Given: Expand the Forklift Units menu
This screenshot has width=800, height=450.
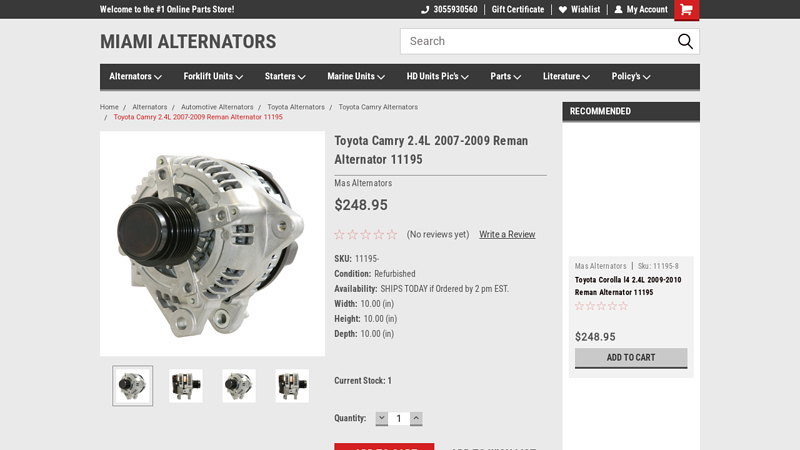Looking at the screenshot, I should click(x=213, y=77).
